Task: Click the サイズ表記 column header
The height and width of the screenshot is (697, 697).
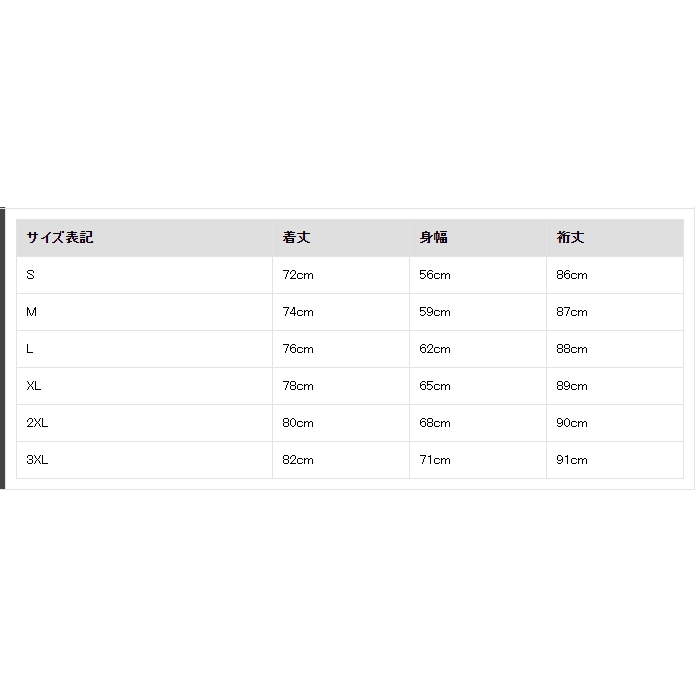Action: [60, 237]
